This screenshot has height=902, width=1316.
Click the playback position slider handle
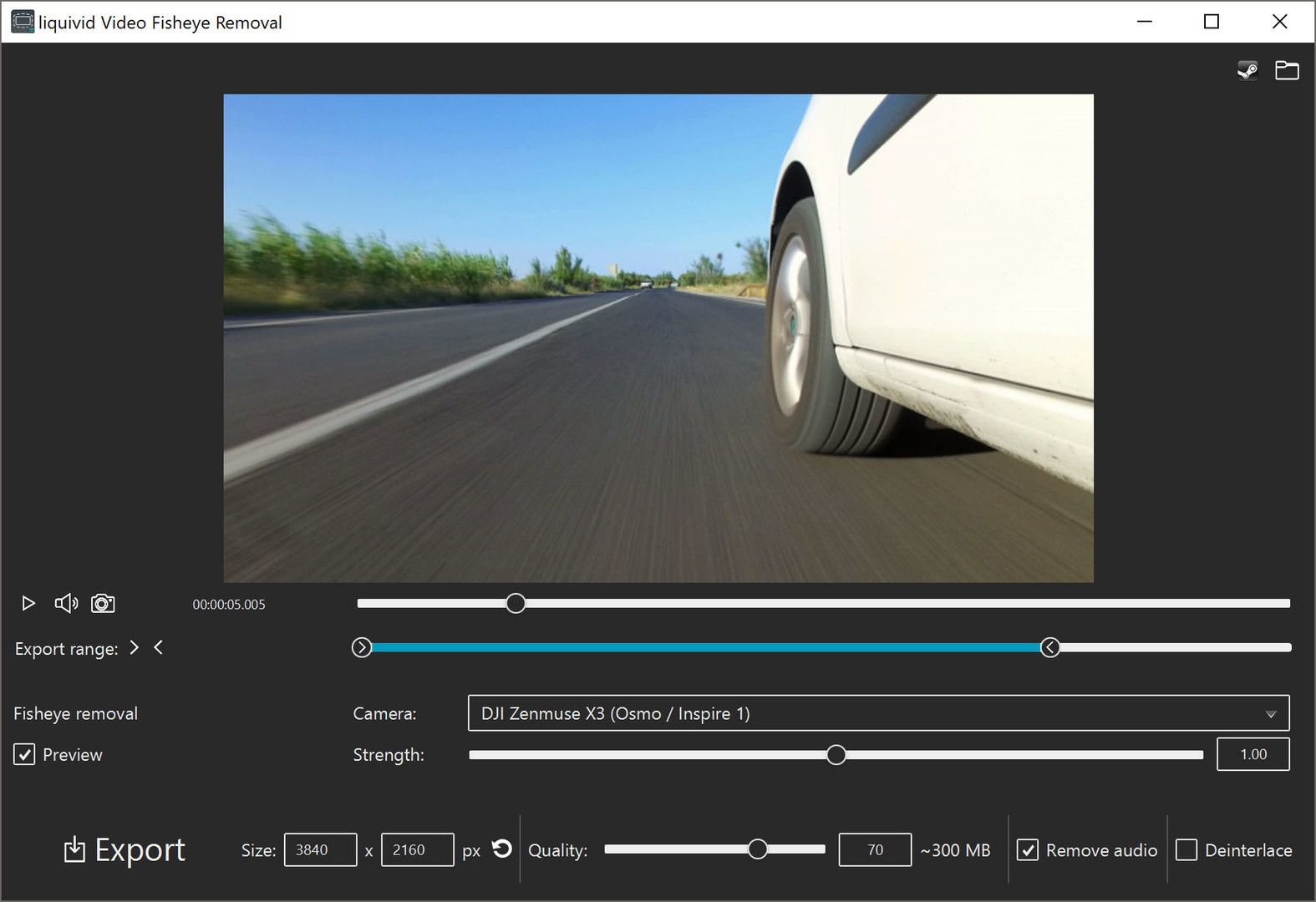point(516,603)
